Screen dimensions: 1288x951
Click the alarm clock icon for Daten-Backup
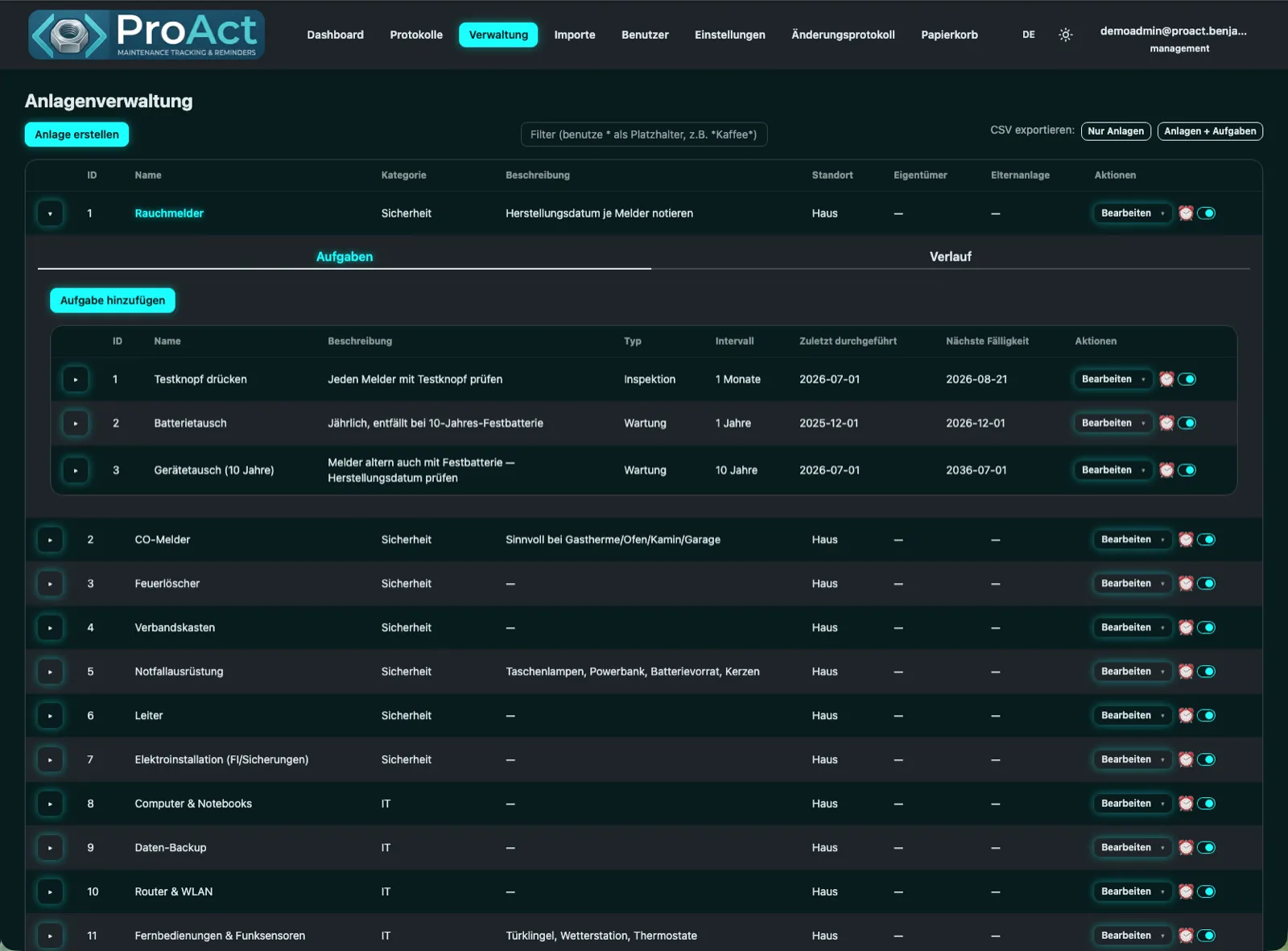click(1186, 848)
